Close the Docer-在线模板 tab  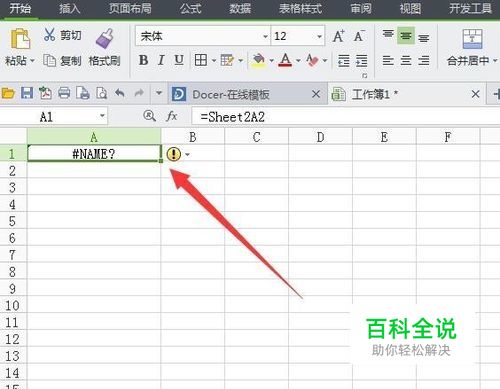click(316, 94)
